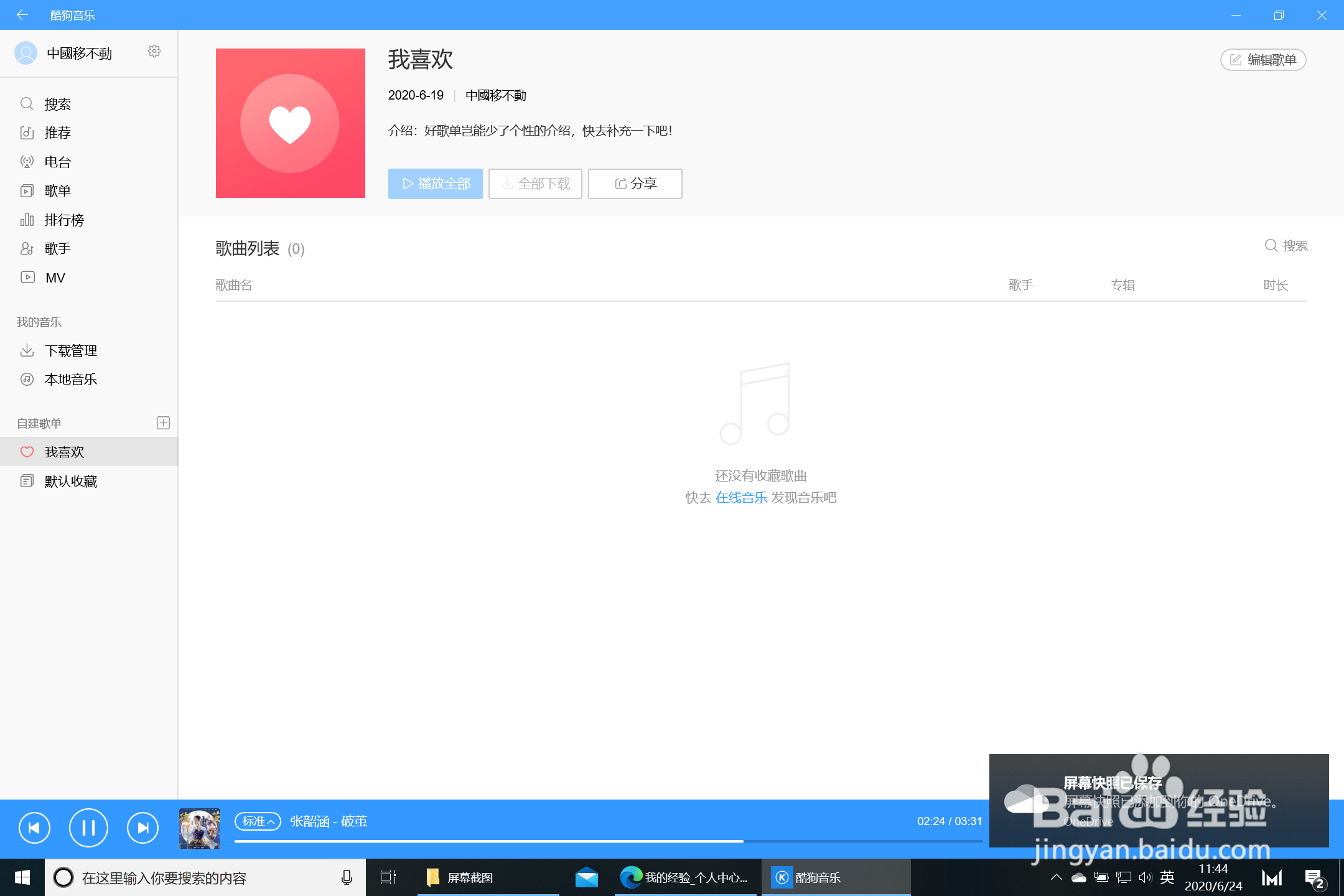Click the album art thumbnail of 张韶涵
The image size is (1344, 896).
[199, 828]
